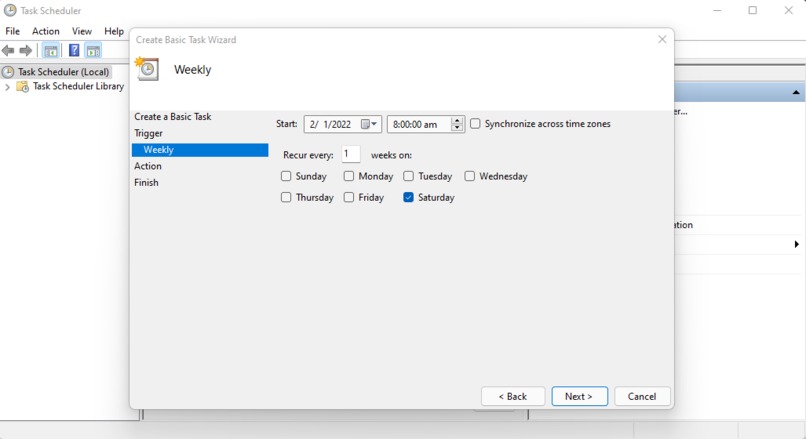Open the calendar picker icon in Start date

click(x=369, y=124)
